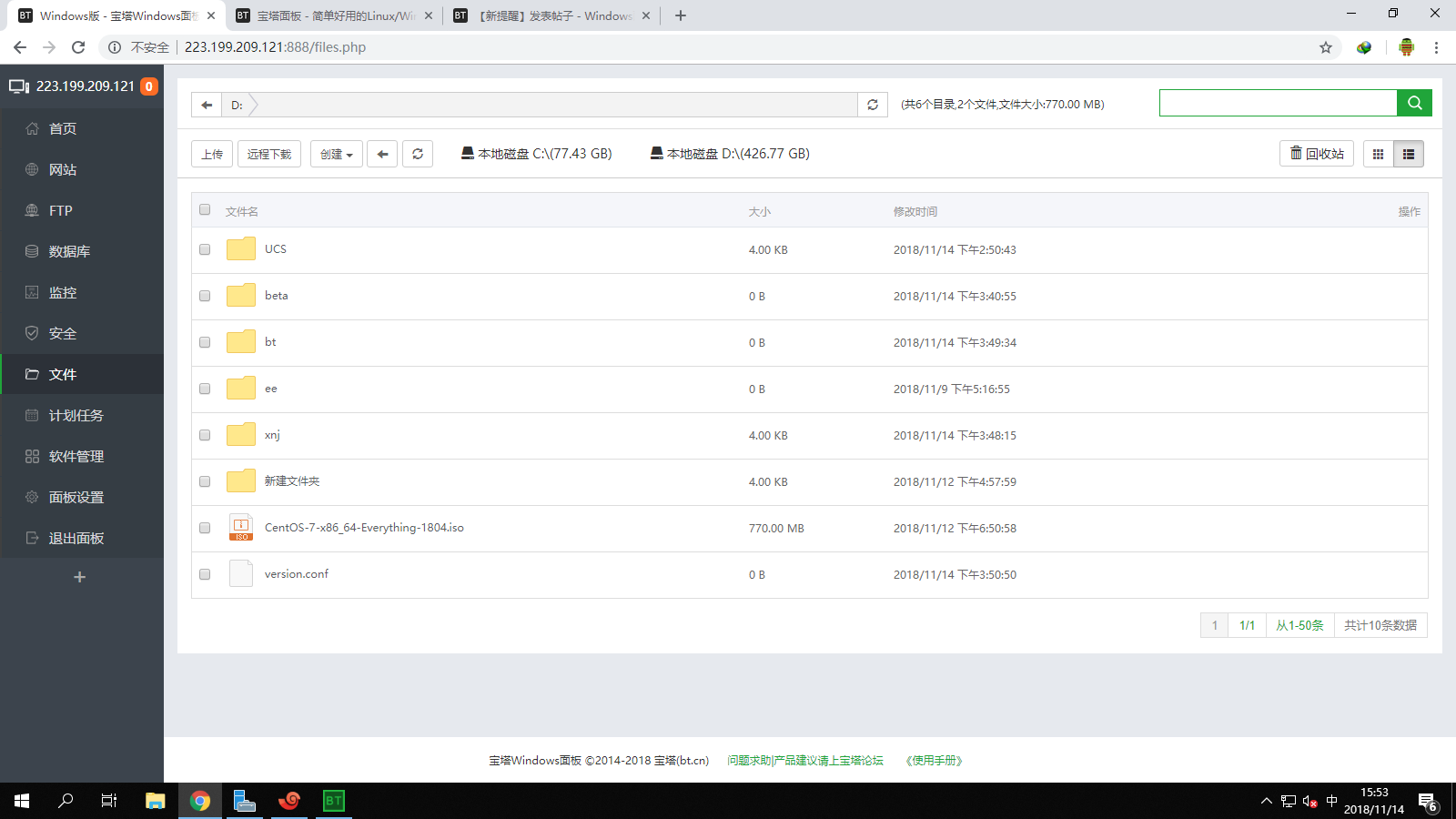Click the green BT taskbar icon
The height and width of the screenshot is (819, 1456).
pyautogui.click(x=334, y=801)
